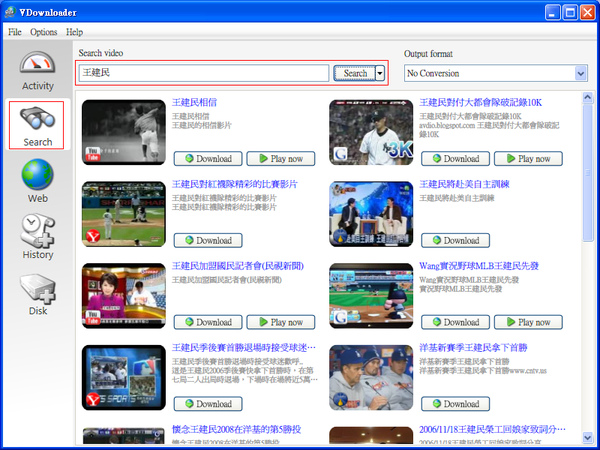Click the 實況野球 video game thumbnail
600x450 pixels.
pos(371,296)
